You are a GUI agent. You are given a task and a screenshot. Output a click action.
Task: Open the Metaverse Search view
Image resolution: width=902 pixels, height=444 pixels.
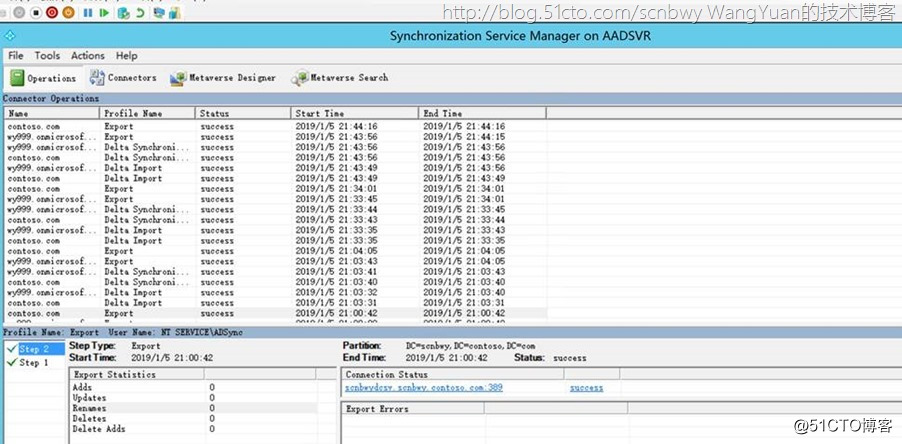click(x=339, y=78)
